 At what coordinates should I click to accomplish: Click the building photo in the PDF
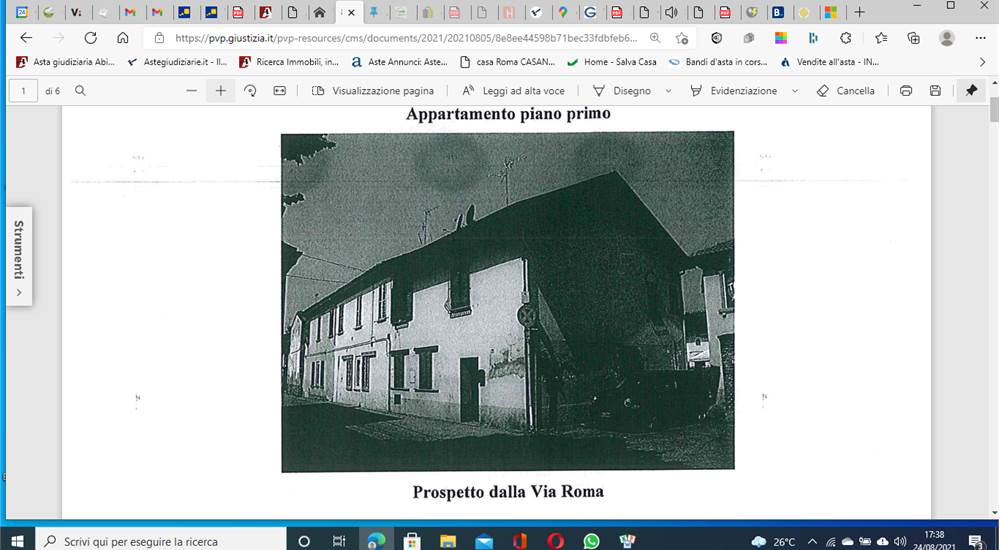coord(508,302)
